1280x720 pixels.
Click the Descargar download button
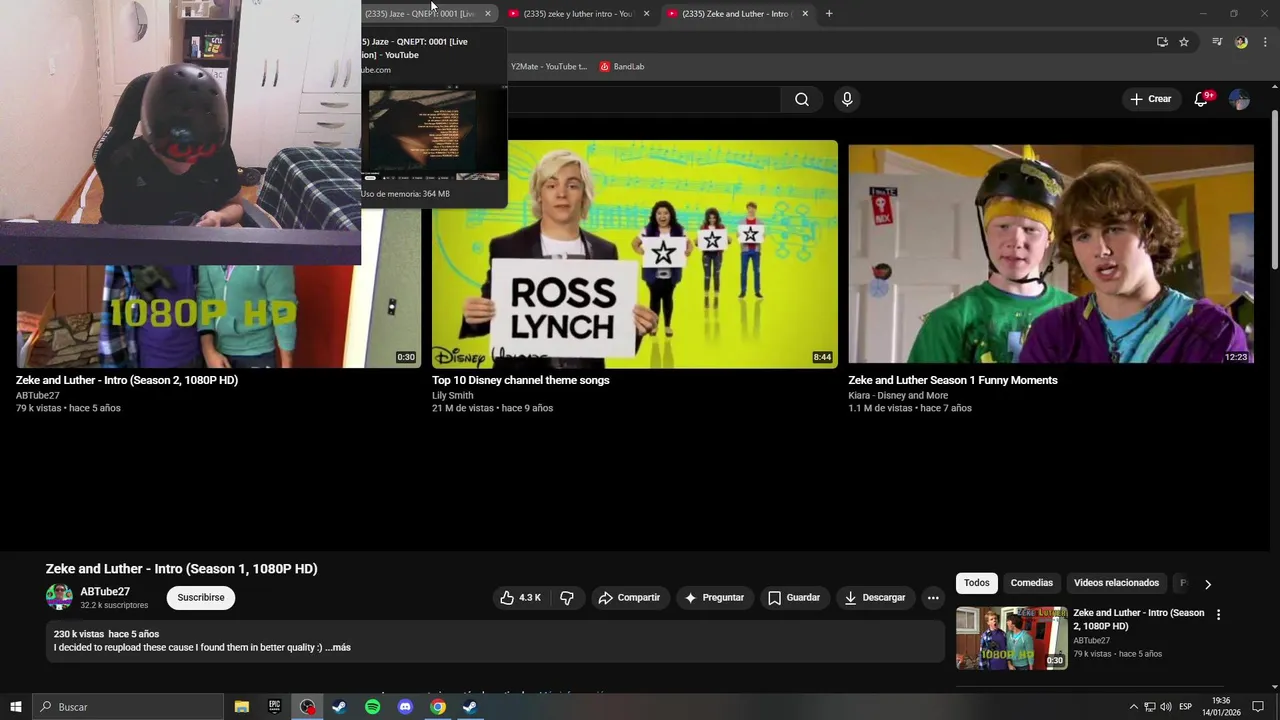(x=875, y=598)
